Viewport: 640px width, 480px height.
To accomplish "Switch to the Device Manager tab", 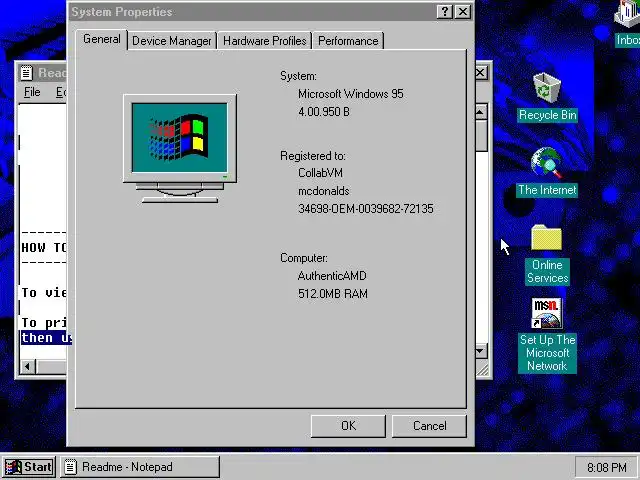I will click(172, 41).
